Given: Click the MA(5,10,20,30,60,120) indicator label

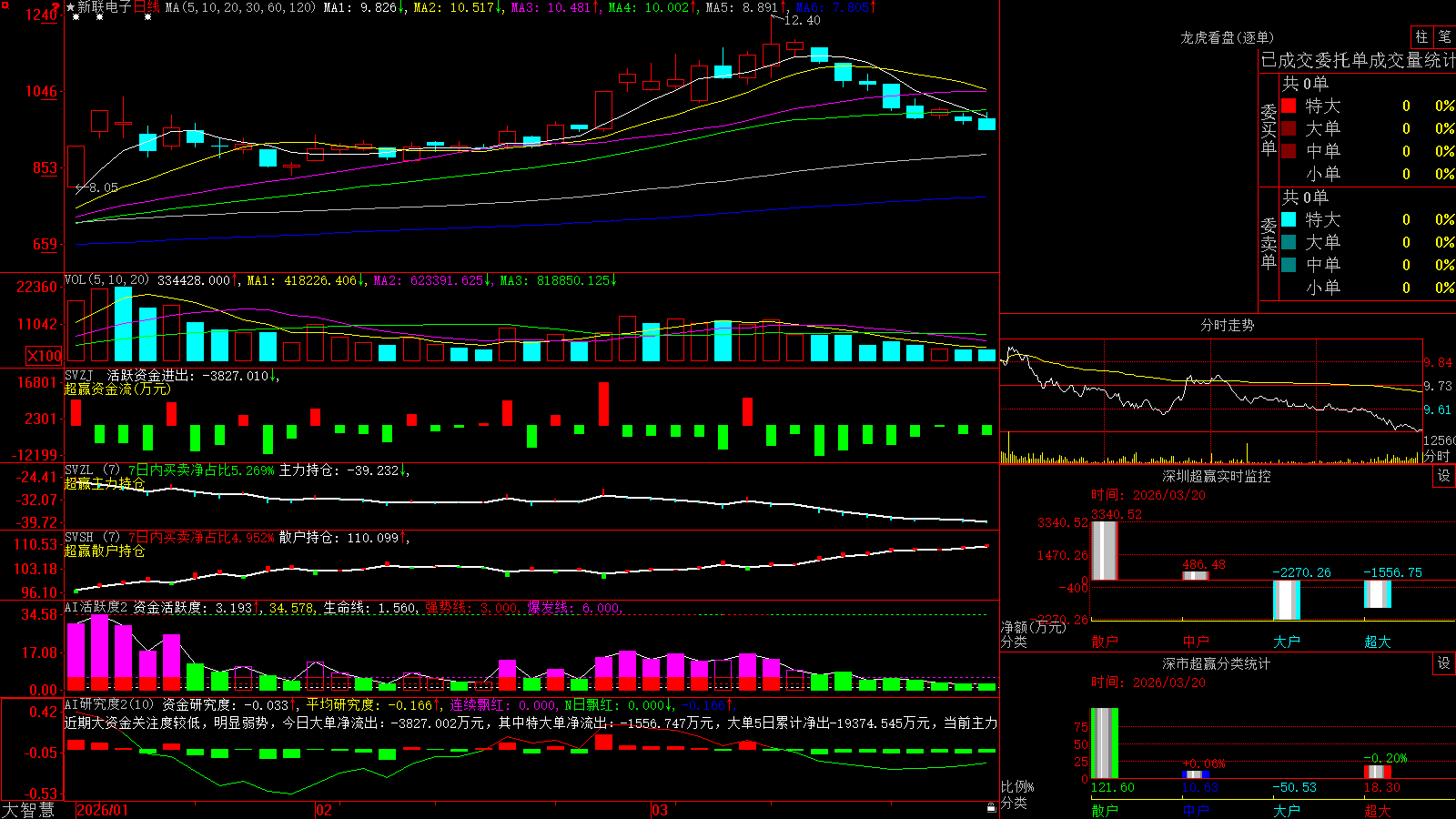Looking at the screenshot, I should coord(240,7).
